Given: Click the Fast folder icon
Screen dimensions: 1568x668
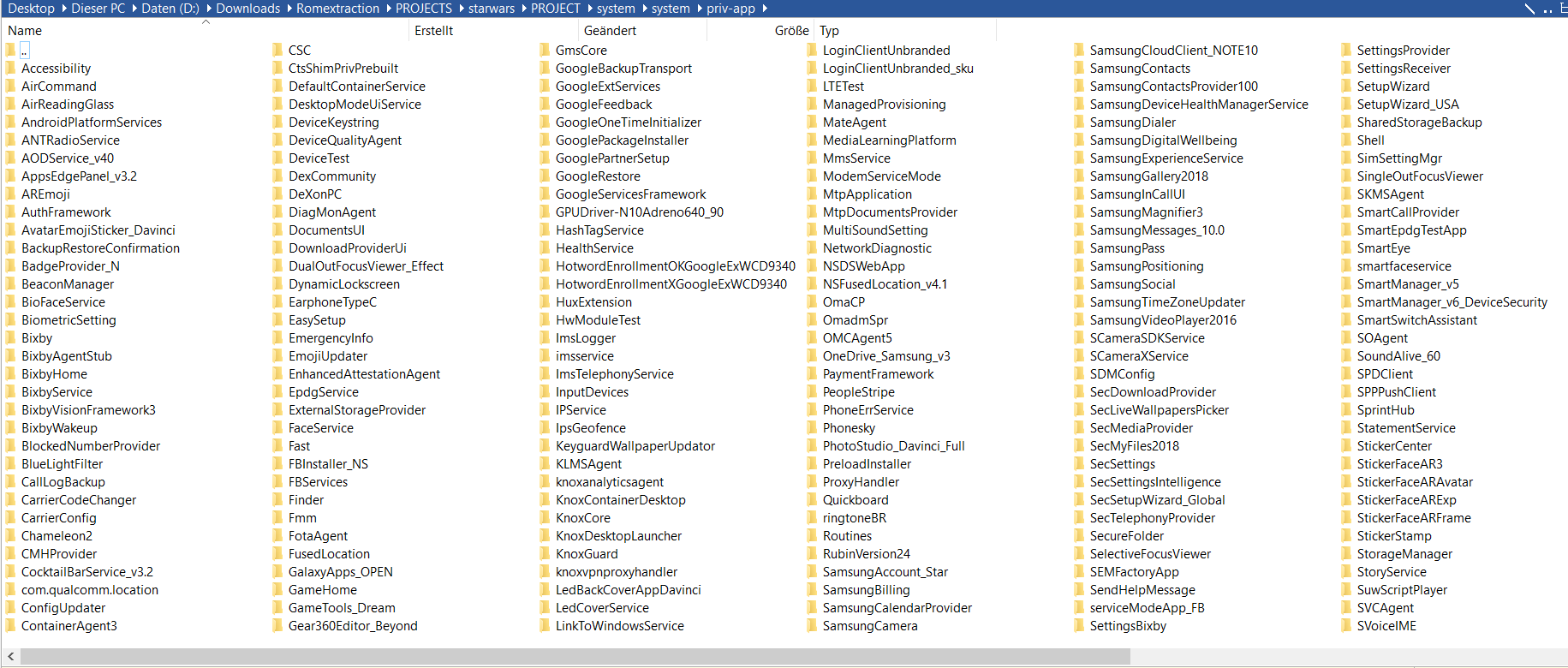Looking at the screenshot, I should [277, 446].
